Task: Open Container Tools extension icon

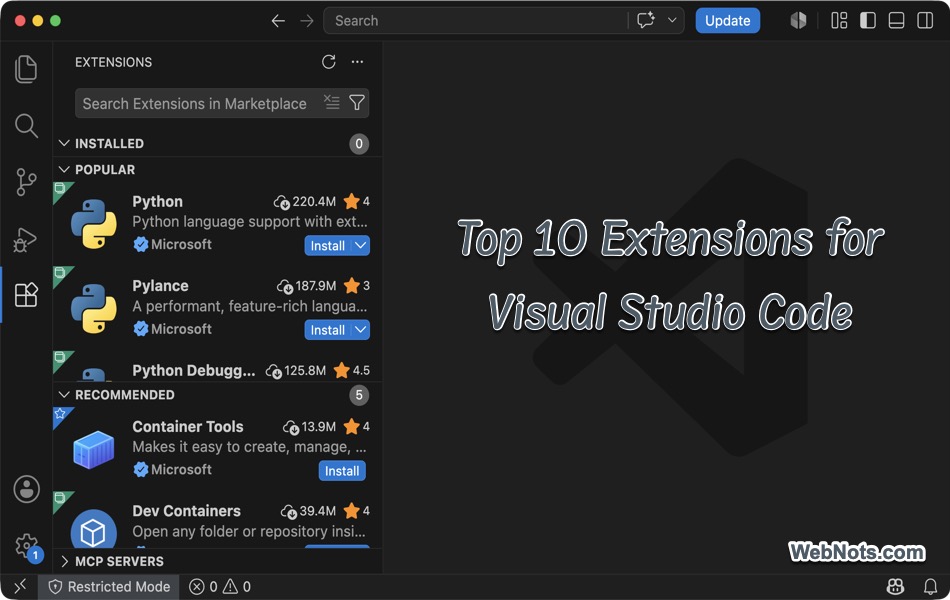Action: (x=94, y=449)
